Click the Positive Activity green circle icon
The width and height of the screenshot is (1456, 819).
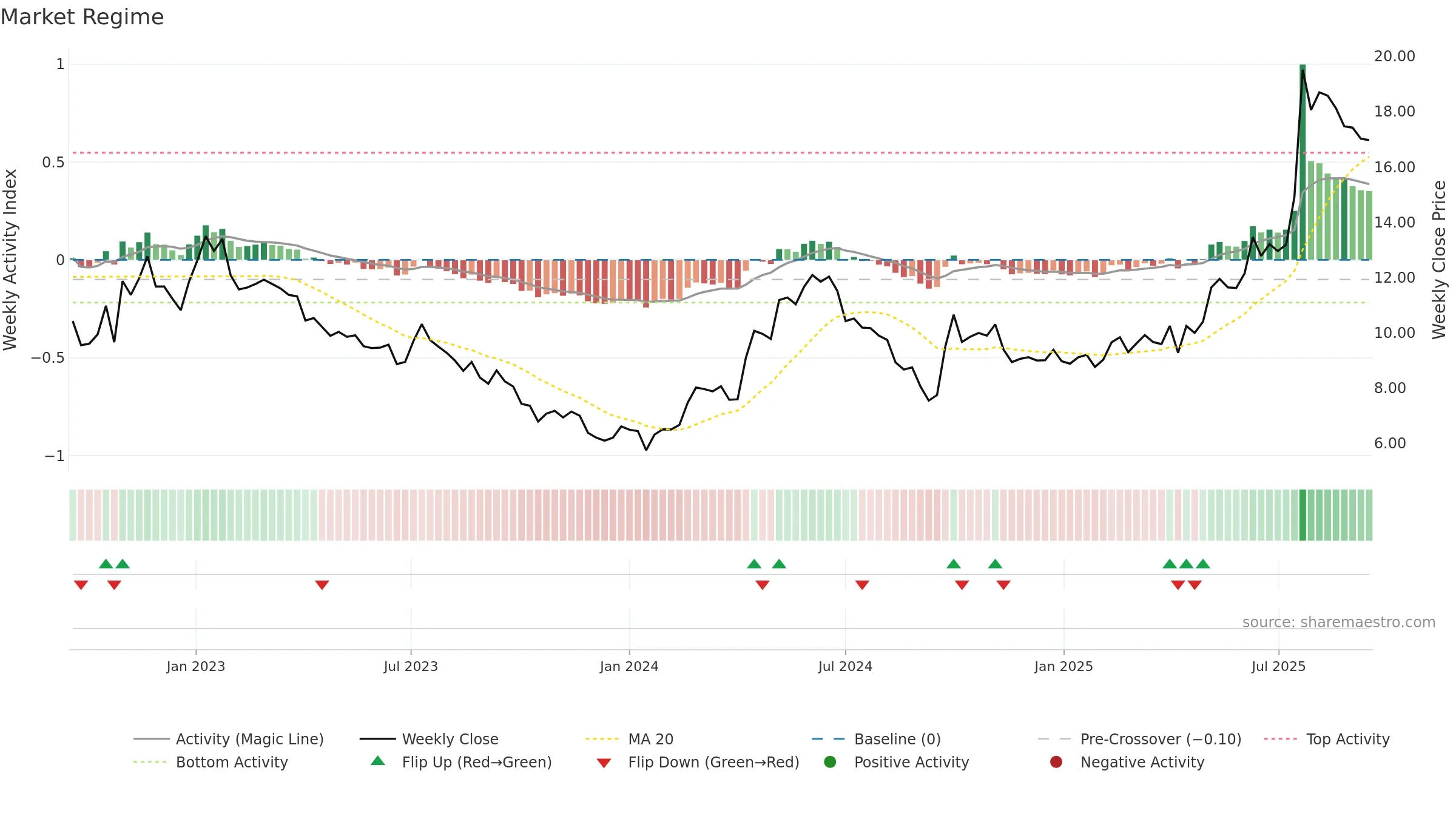830,762
